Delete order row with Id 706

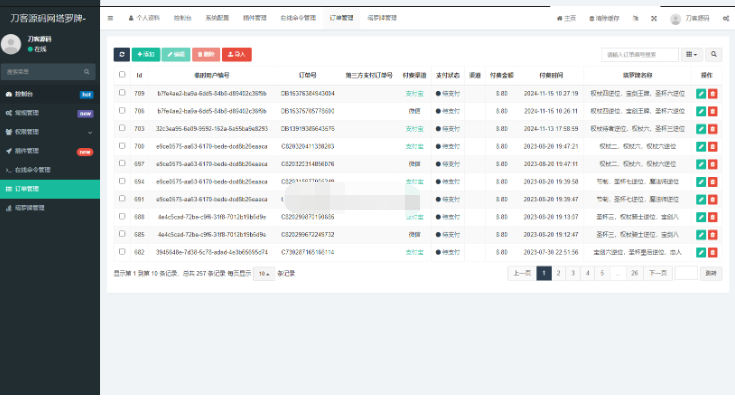click(x=712, y=111)
